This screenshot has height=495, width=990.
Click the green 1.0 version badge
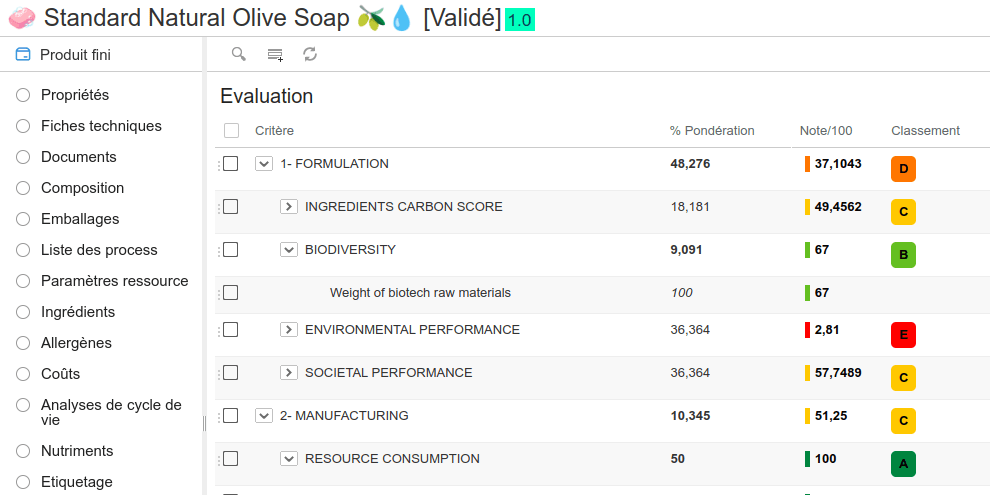click(520, 19)
